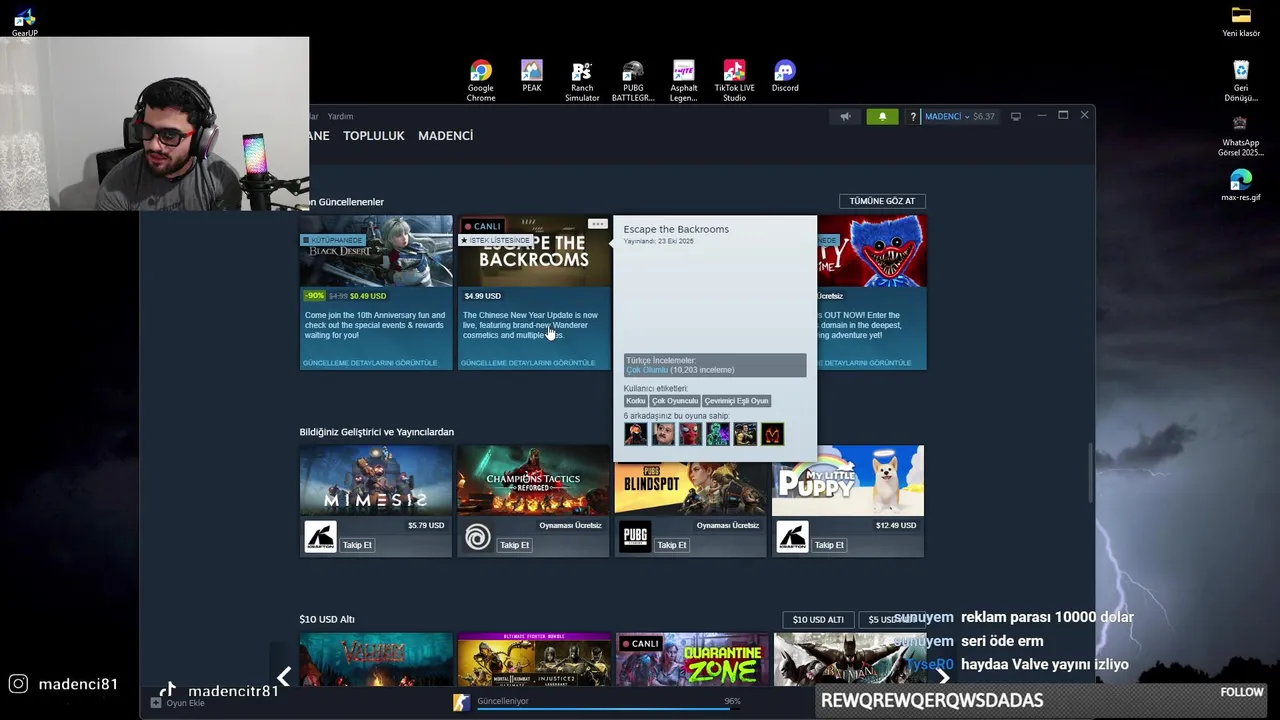Open the three-dot menu on Backrooms card
This screenshot has width=1280, height=720.
coord(597,224)
